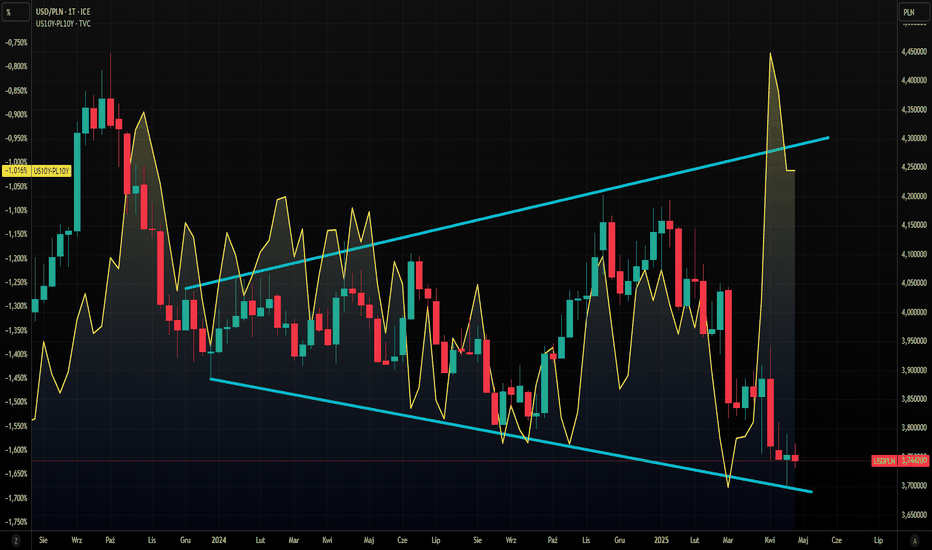
Task: Click the yellow spread line peak
Action: pyautogui.click(x=770, y=54)
